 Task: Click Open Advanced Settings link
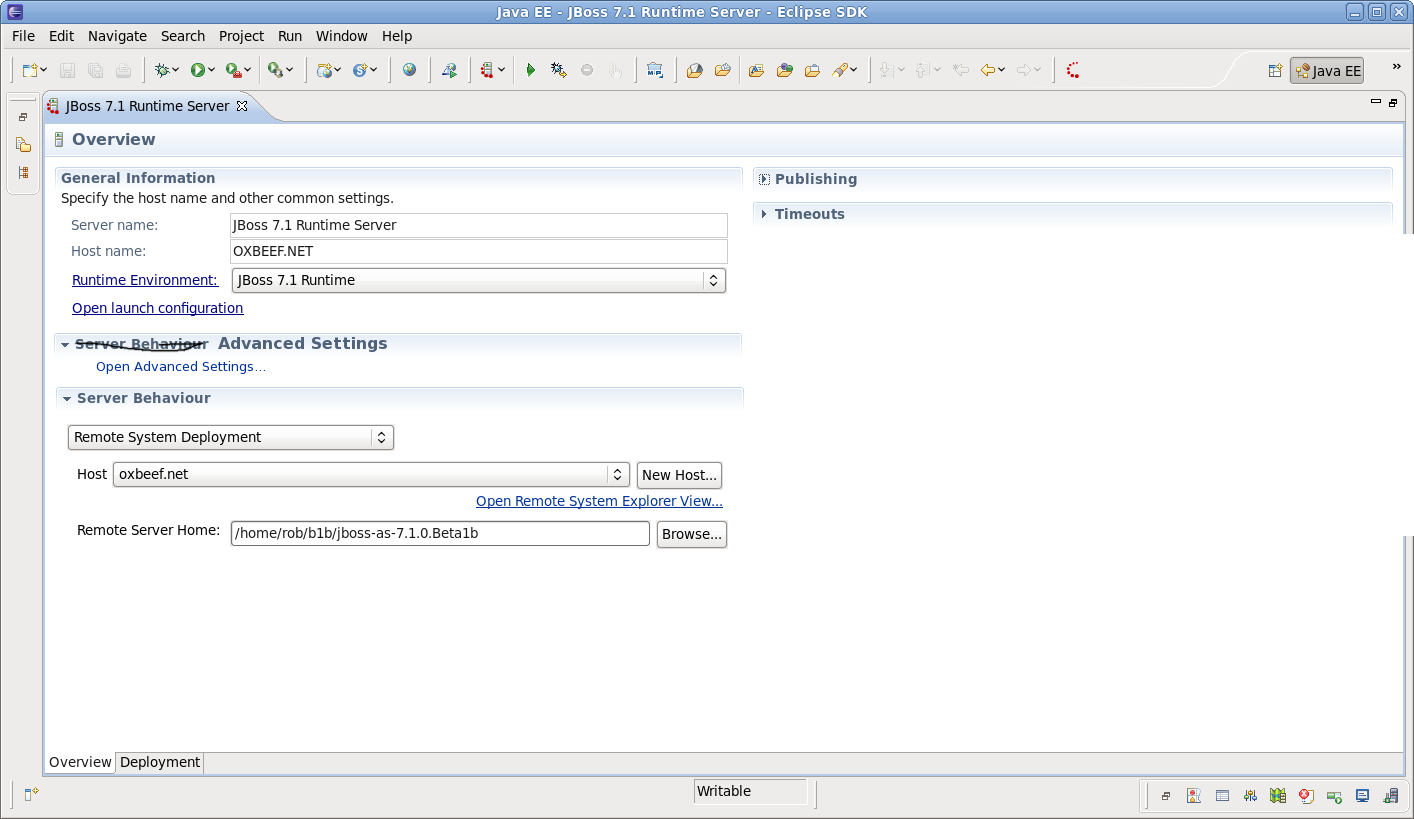(181, 367)
